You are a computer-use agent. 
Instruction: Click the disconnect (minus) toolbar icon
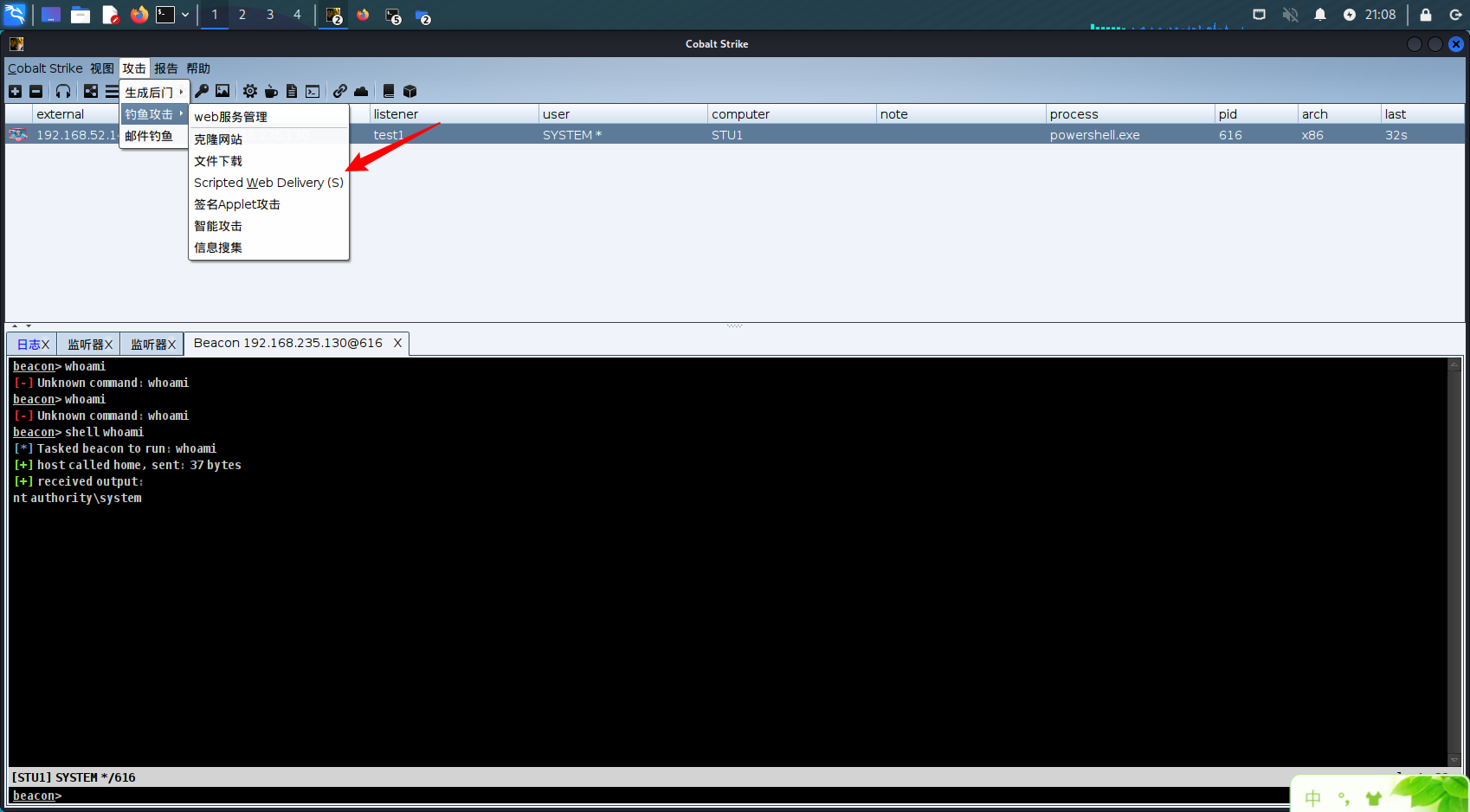click(x=35, y=91)
